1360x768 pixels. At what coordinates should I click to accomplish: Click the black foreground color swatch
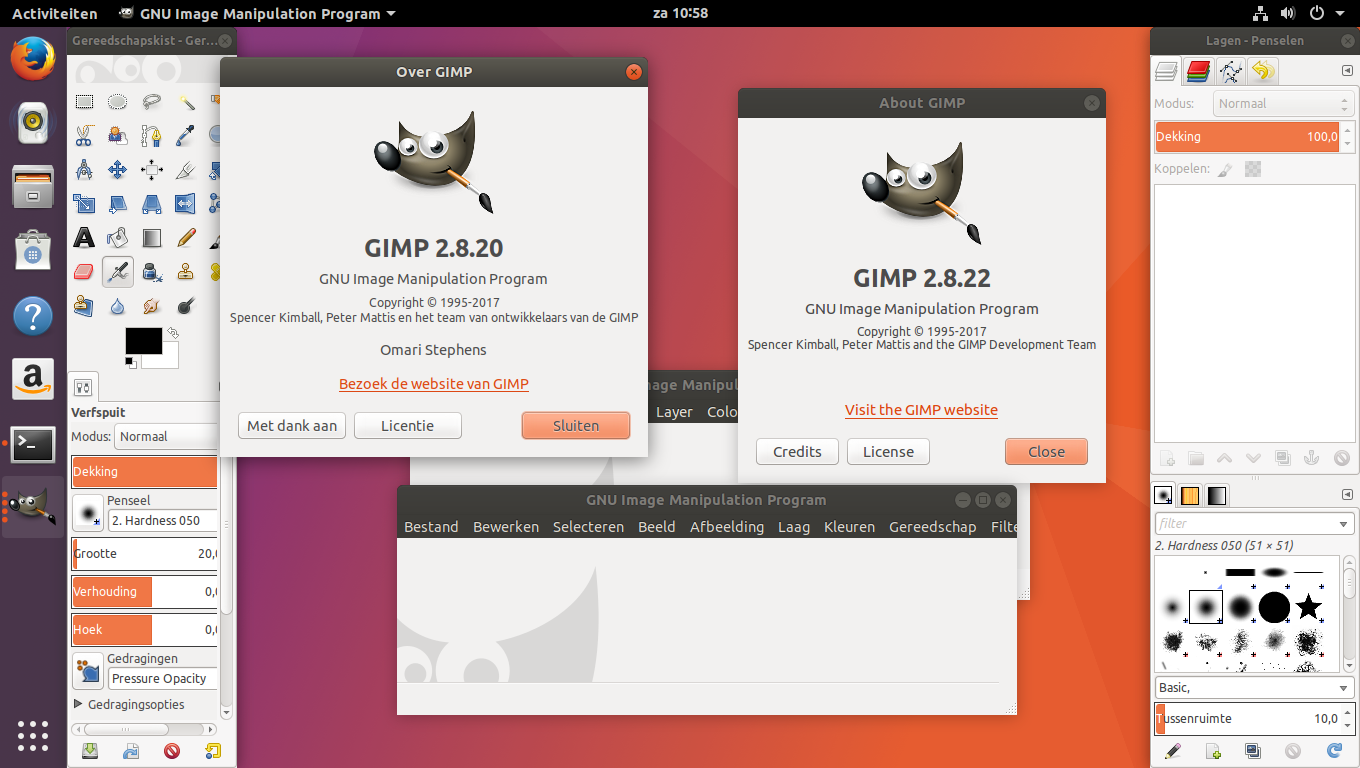point(143,340)
